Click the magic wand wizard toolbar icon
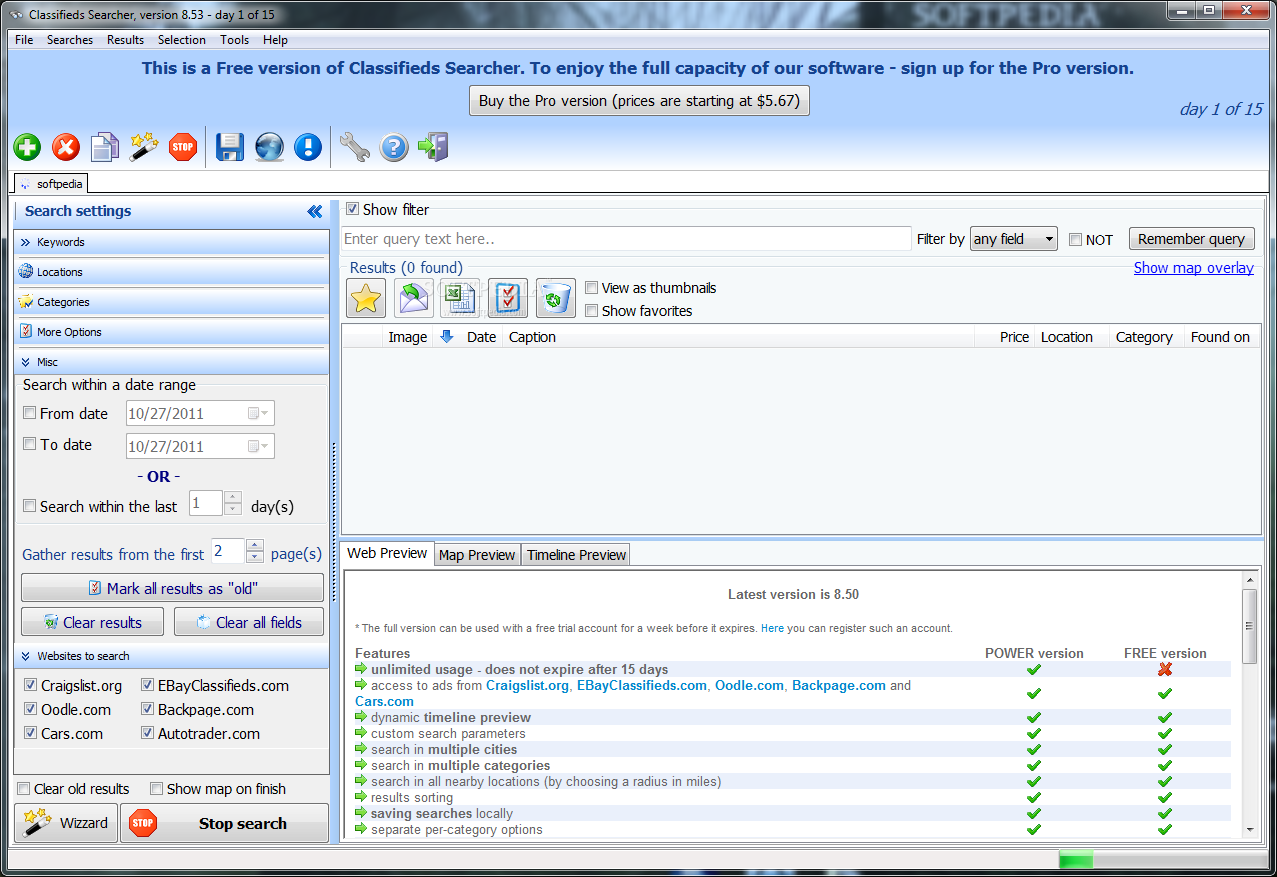1277x877 pixels. point(144,147)
